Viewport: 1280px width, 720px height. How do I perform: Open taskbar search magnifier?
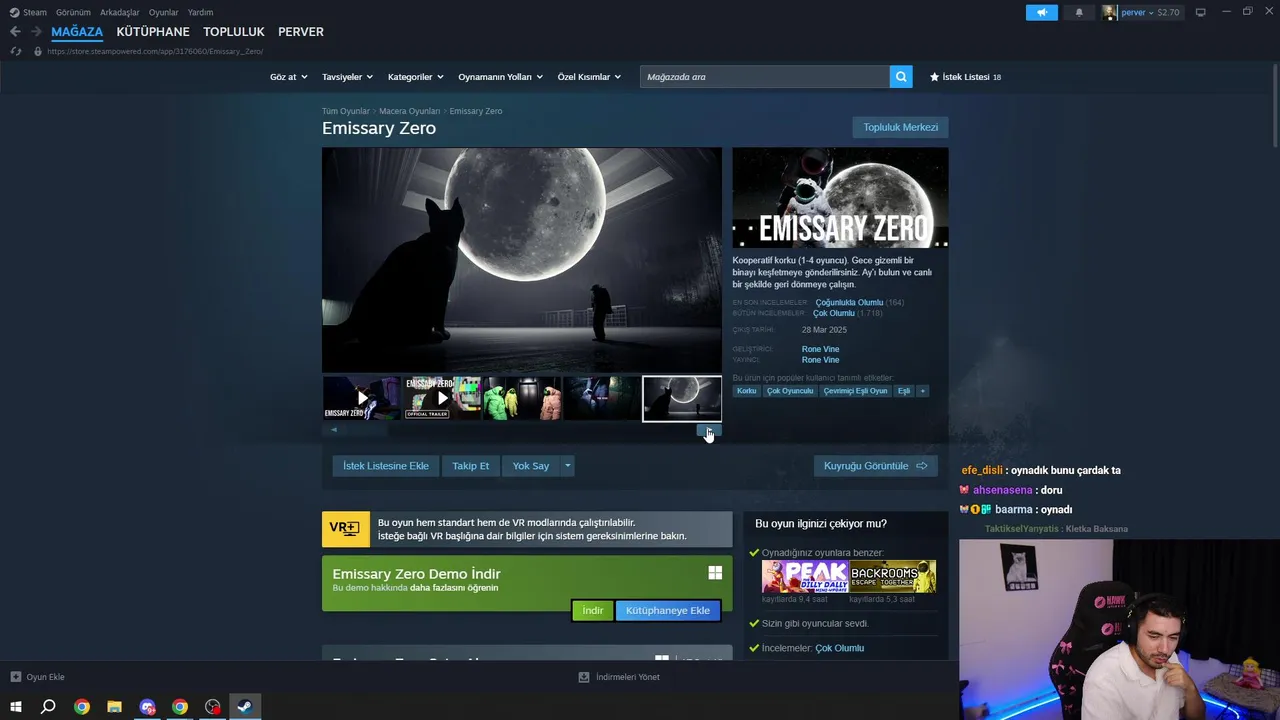[x=48, y=707]
